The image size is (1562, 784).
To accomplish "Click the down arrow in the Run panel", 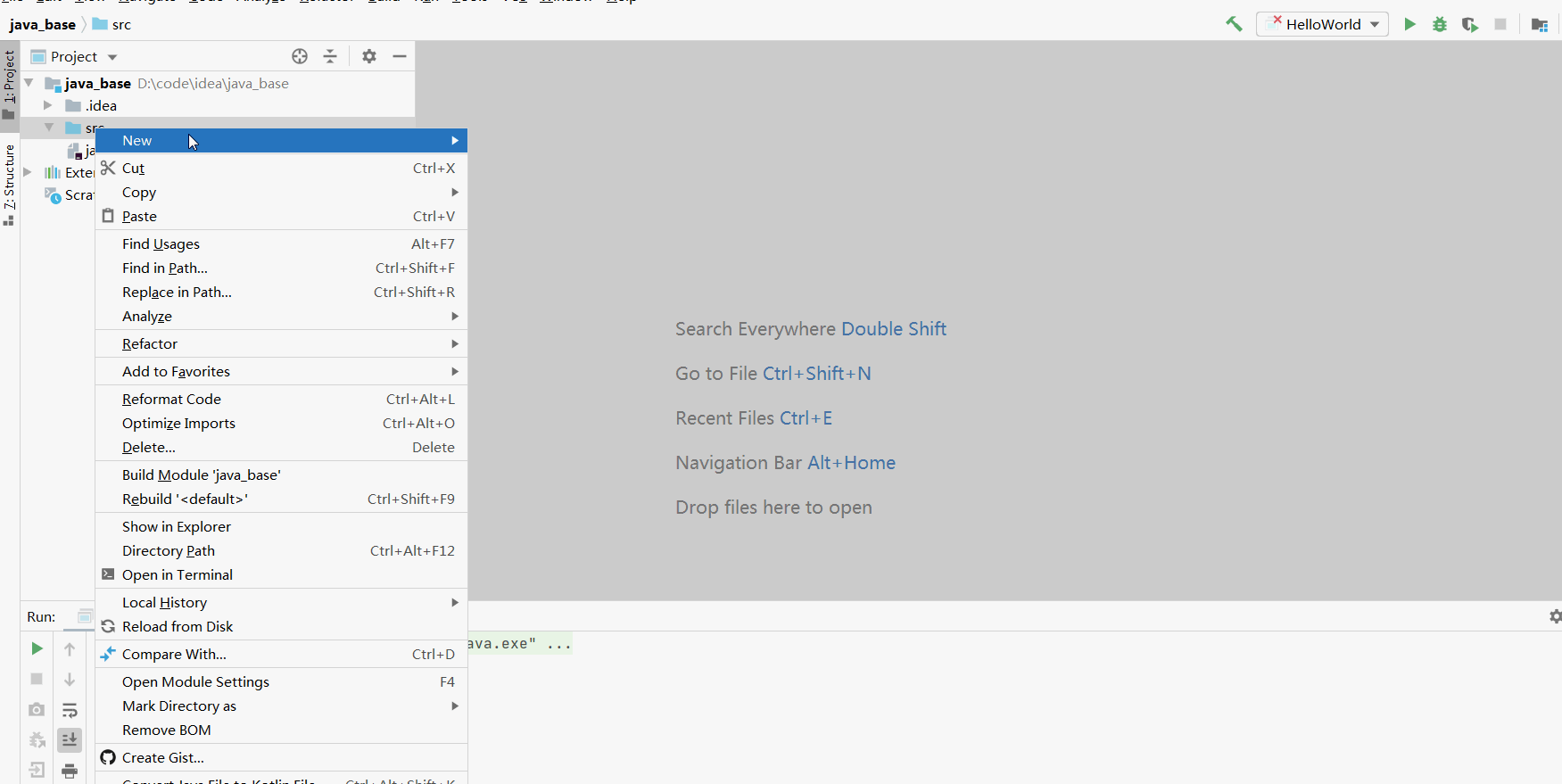I will (70, 680).
